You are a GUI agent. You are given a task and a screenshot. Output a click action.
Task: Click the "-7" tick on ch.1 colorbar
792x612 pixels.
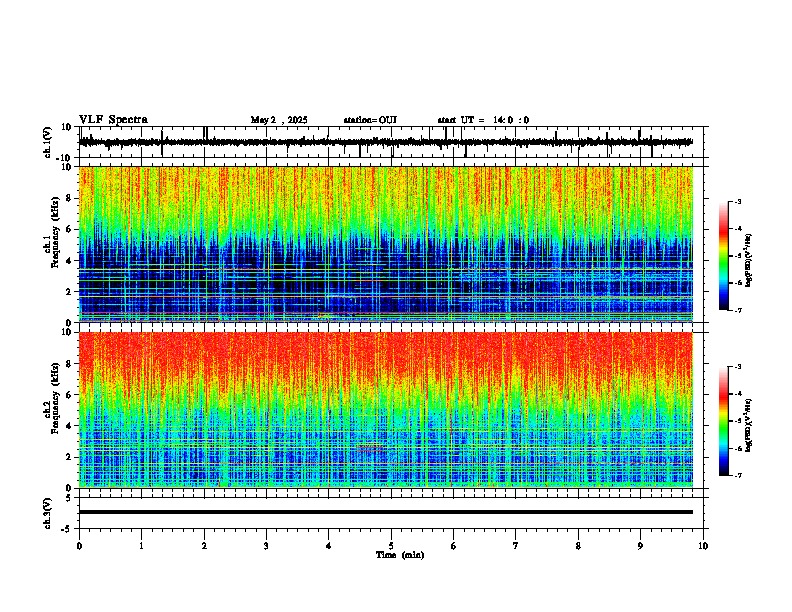point(737,310)
